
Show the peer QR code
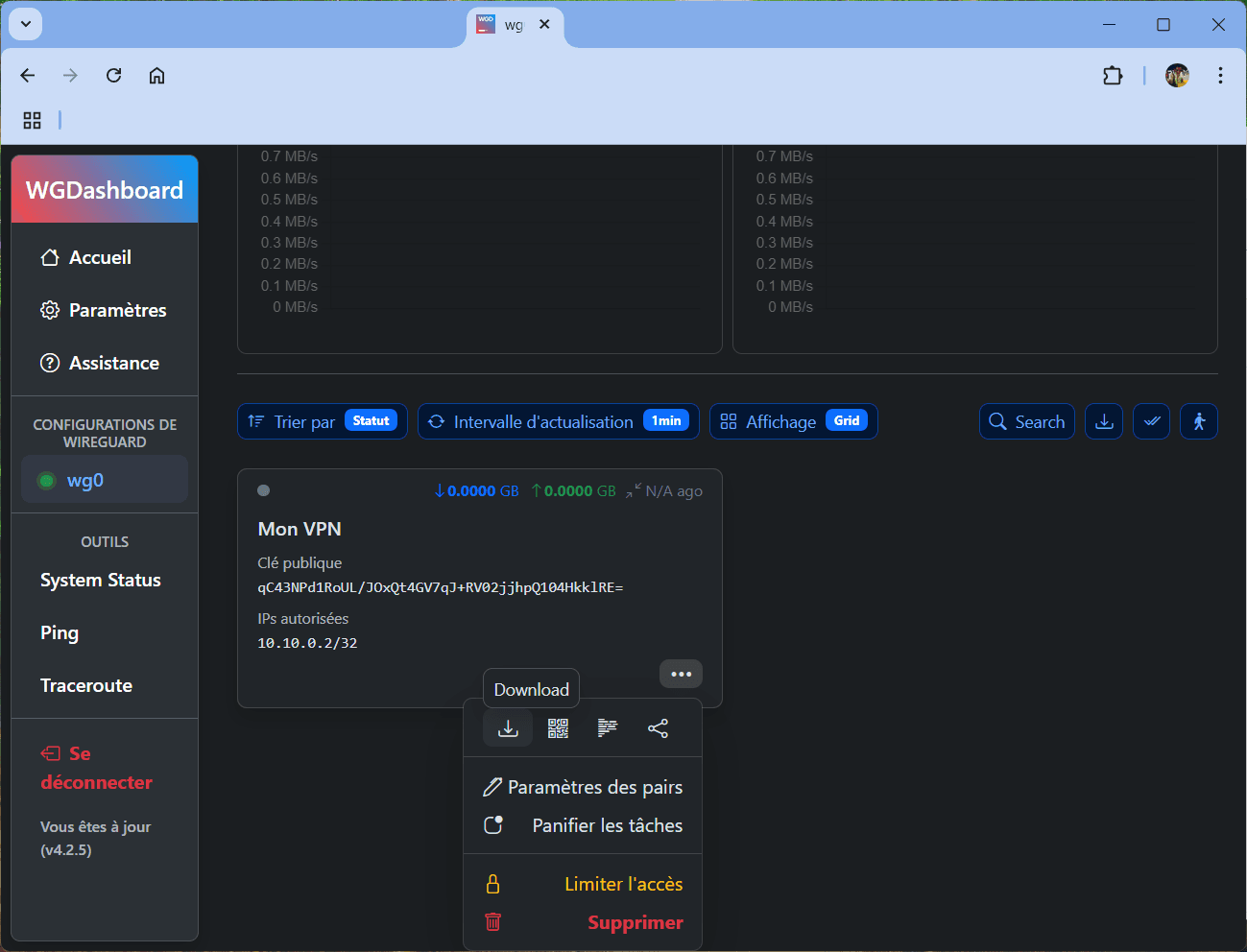(558, 728)
